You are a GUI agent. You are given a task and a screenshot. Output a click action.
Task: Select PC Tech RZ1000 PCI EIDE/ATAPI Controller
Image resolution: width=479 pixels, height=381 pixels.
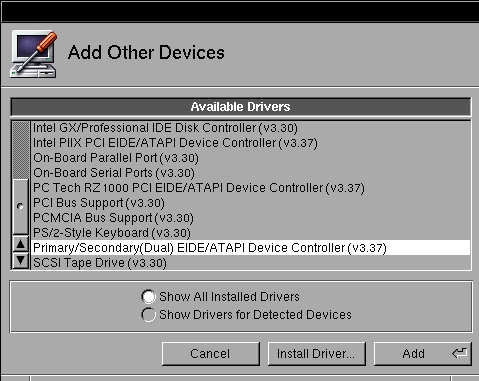coord(251,188)
